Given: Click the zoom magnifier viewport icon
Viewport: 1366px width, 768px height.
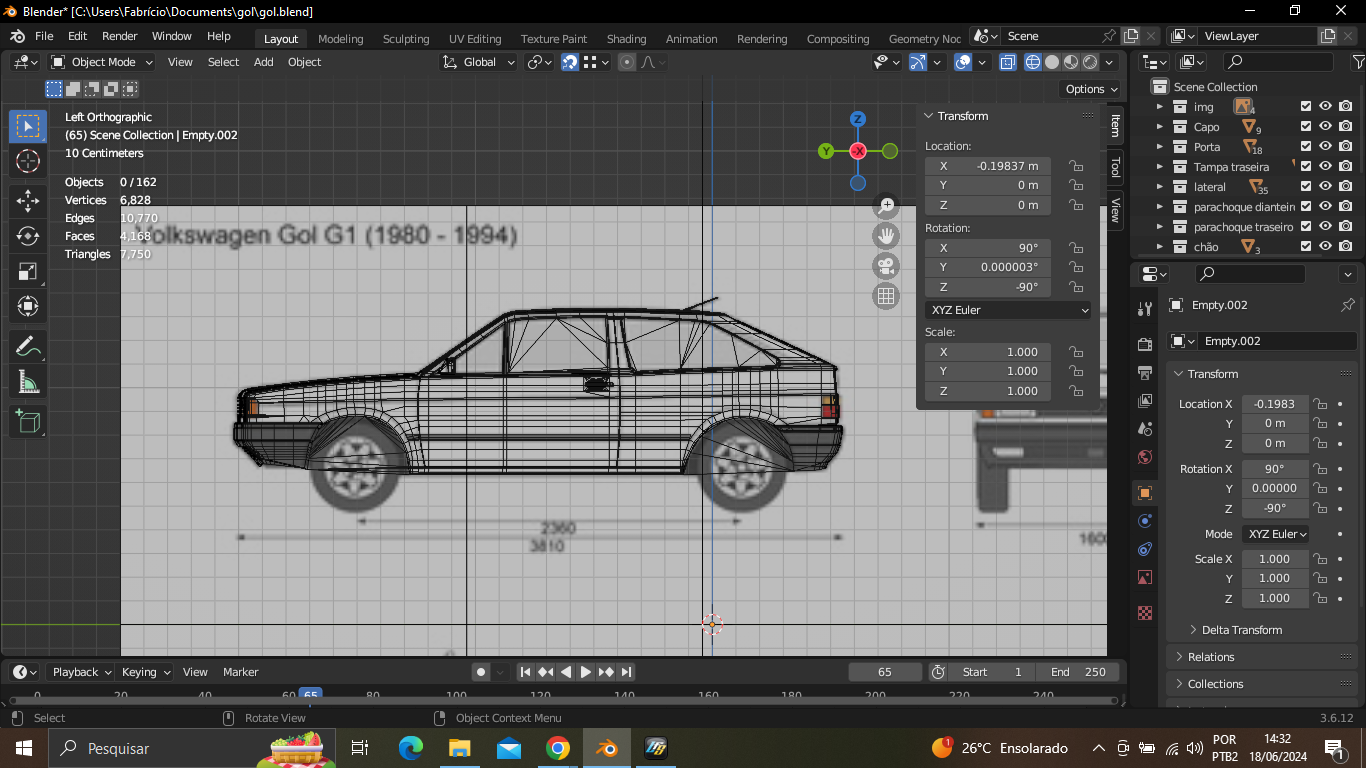Looking at the screenshot, I should (x=886, y=207).
